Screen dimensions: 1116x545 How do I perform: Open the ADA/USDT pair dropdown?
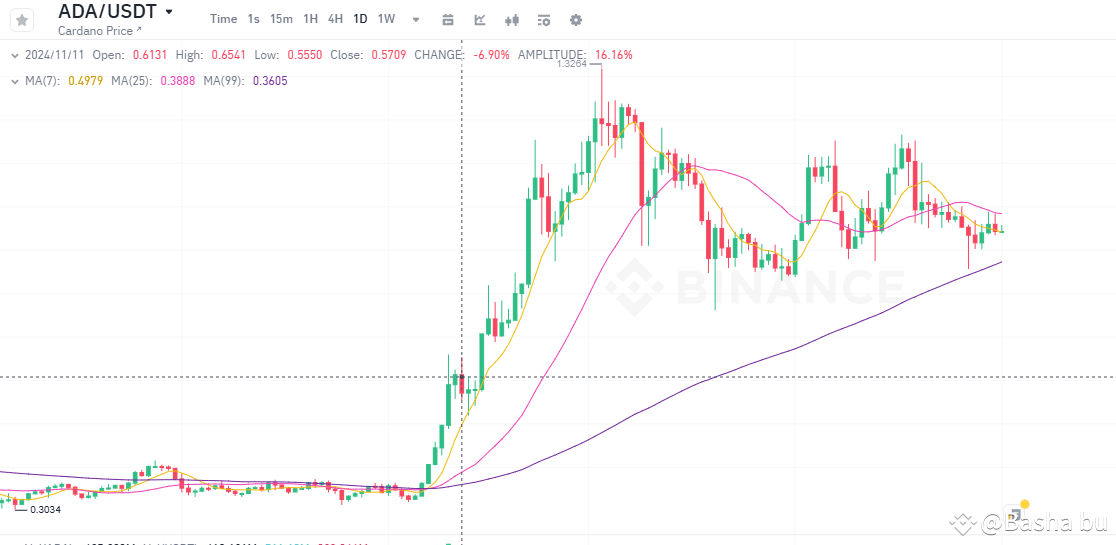tap(169, 12)
